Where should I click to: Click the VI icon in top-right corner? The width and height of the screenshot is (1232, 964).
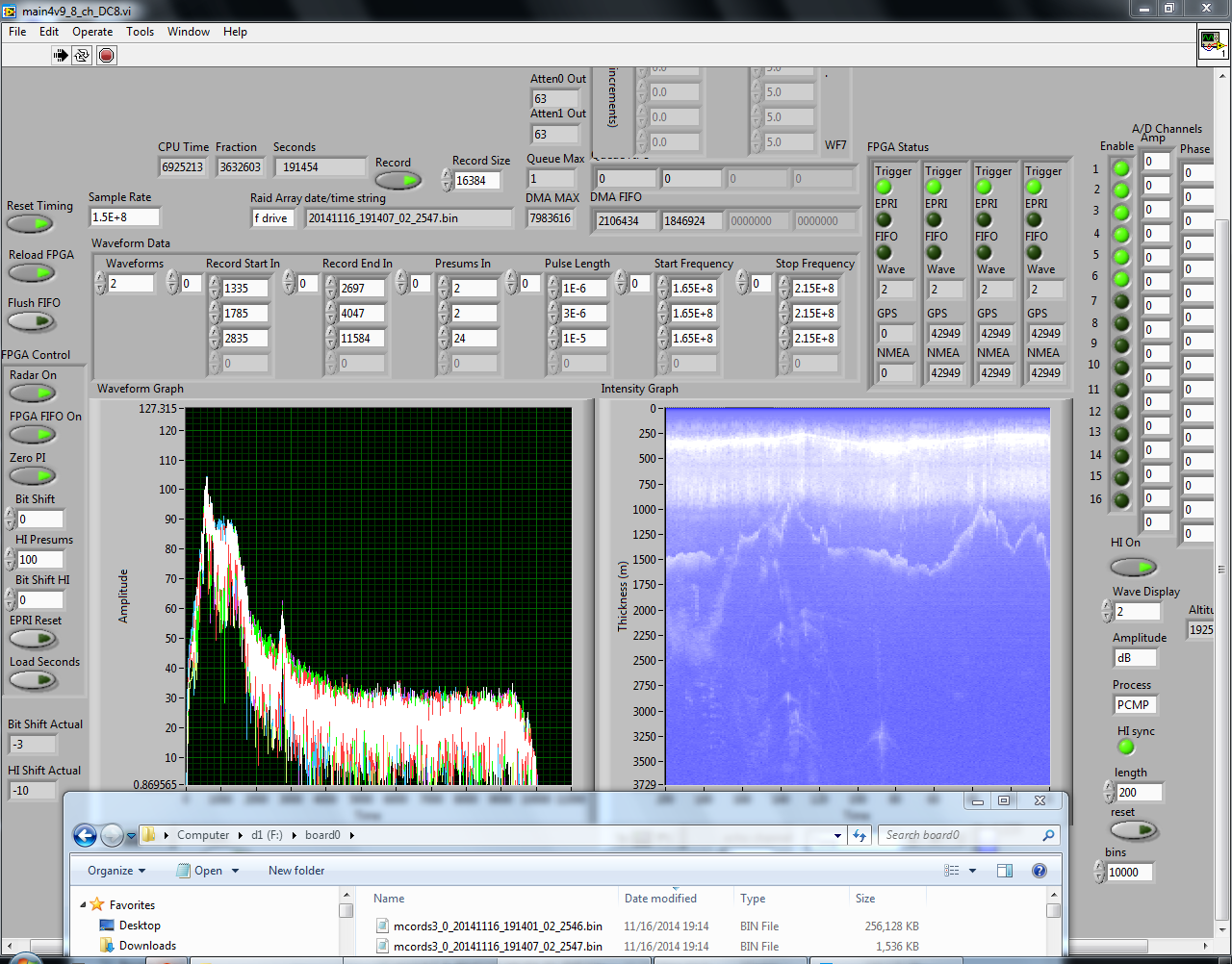(1212, 44)
